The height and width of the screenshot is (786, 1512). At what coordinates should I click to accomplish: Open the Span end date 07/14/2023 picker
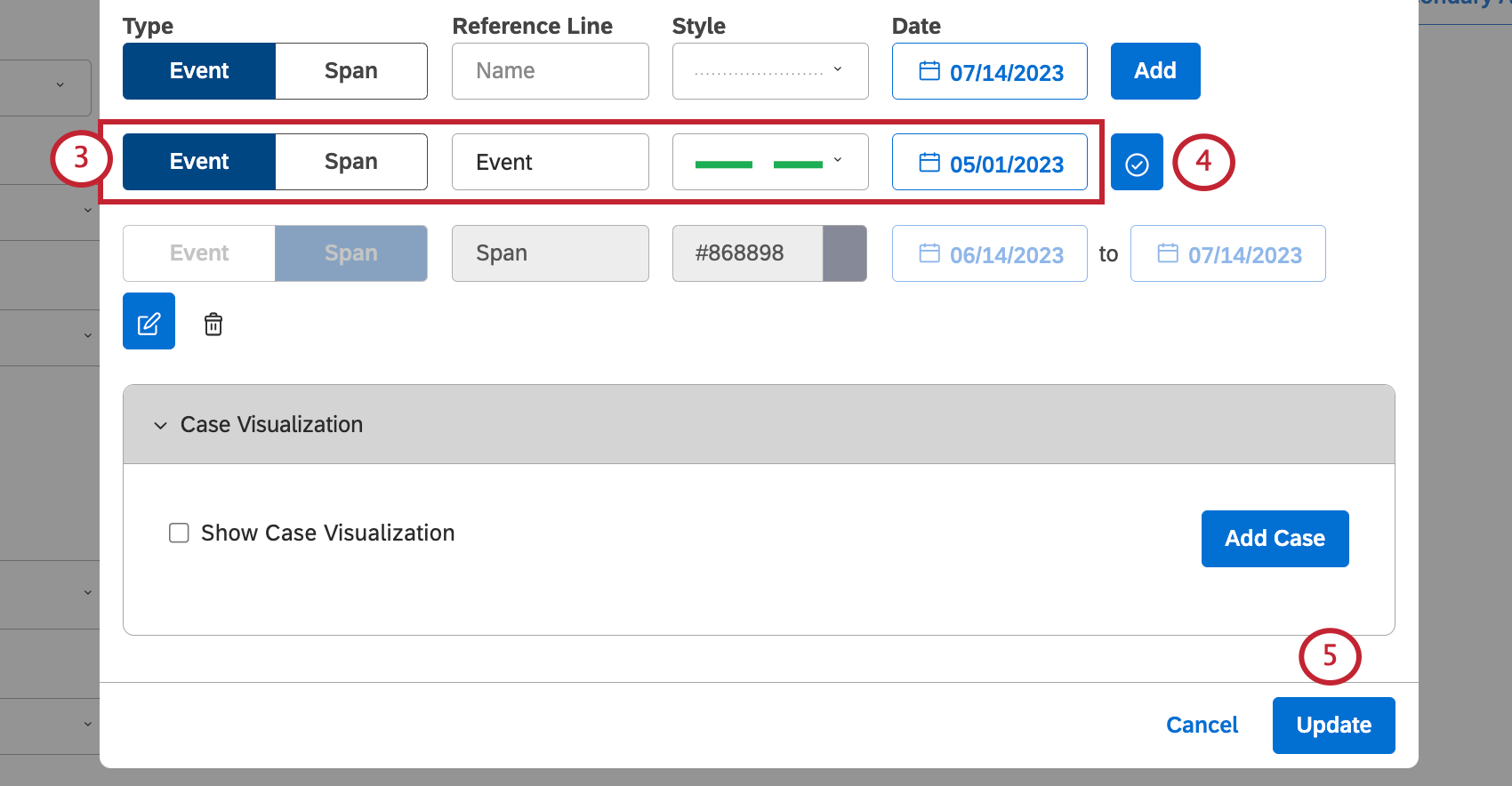click(1228, 253)
